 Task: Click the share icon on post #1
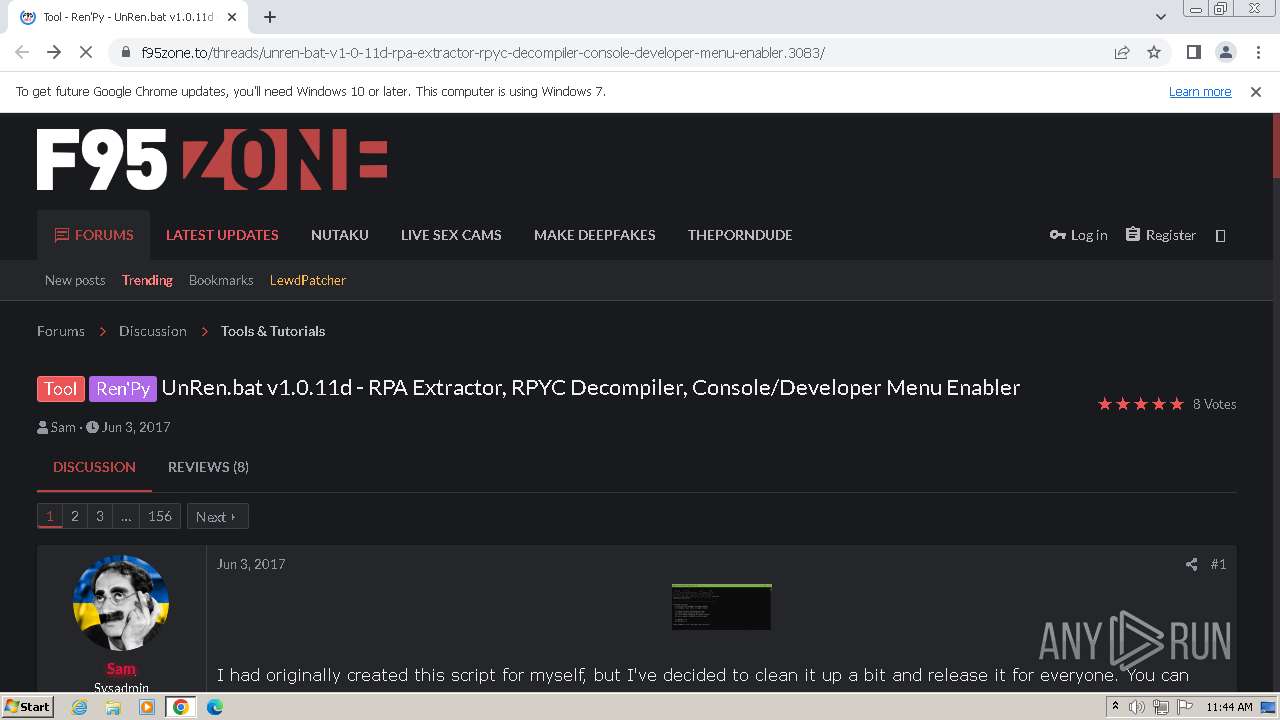(1191, 564)
